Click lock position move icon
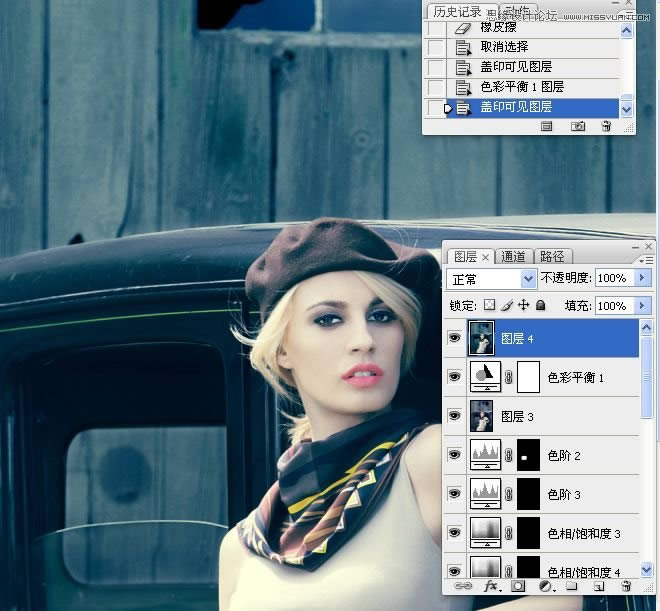Screen dimensions: 660x611 pyautogui.click(x=524, y=305)
